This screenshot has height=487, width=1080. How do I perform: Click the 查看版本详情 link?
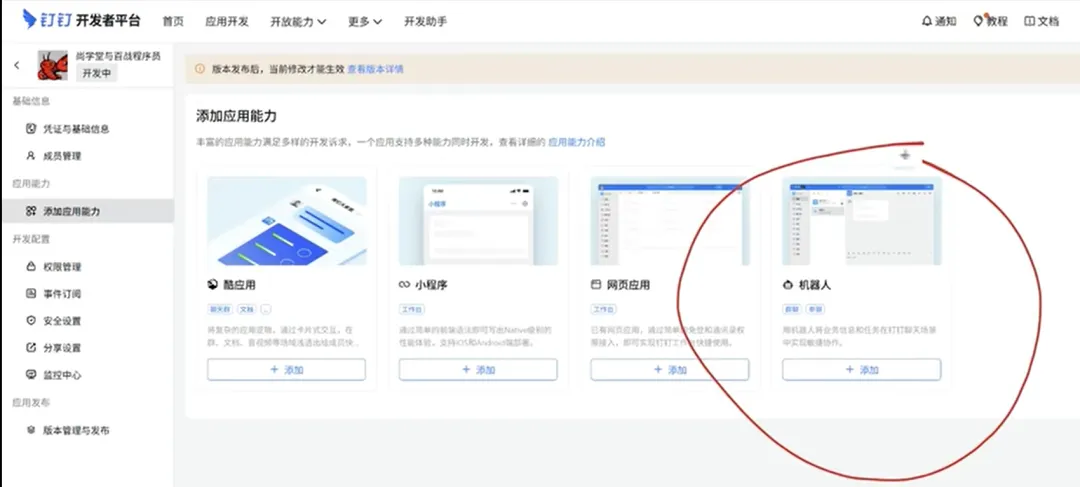click(x=375, y=69)
